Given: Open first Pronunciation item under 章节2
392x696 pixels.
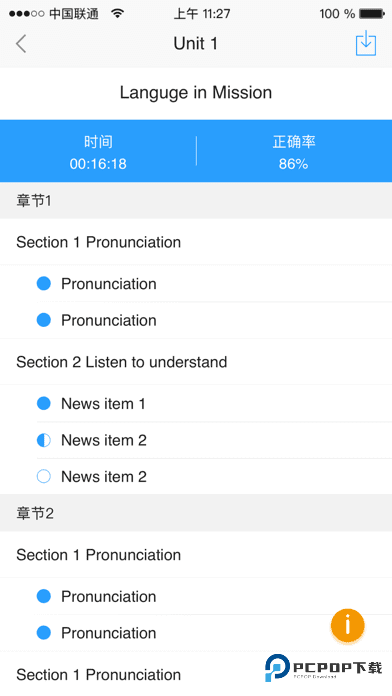Looking at the screenshot, I should (196, 596).
